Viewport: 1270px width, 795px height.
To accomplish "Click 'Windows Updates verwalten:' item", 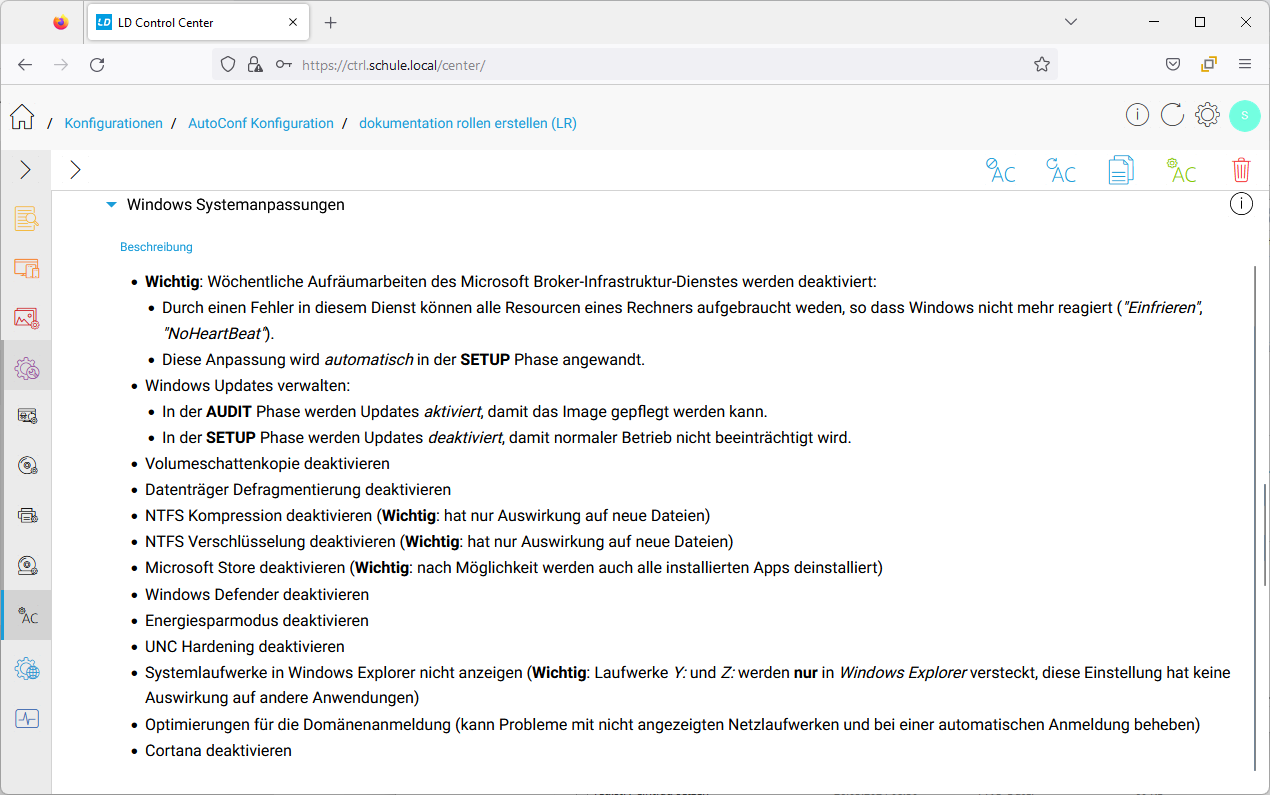I will click(248, 385).
